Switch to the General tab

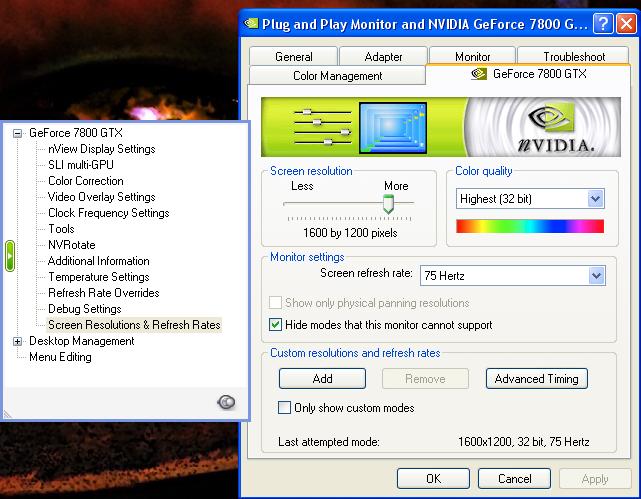tap(294, 56)
